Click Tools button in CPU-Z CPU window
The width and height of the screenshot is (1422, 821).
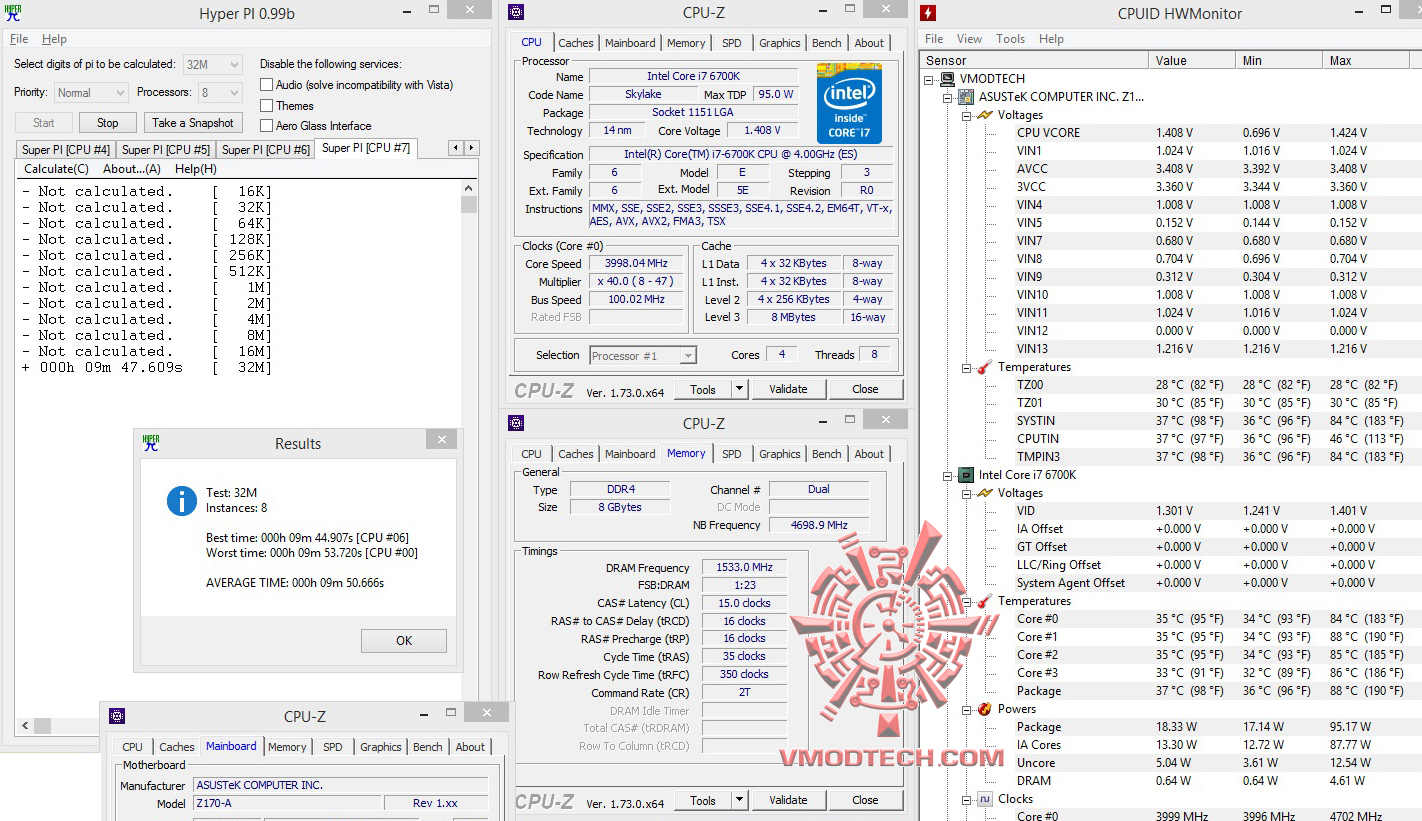[x=703, y=389]
